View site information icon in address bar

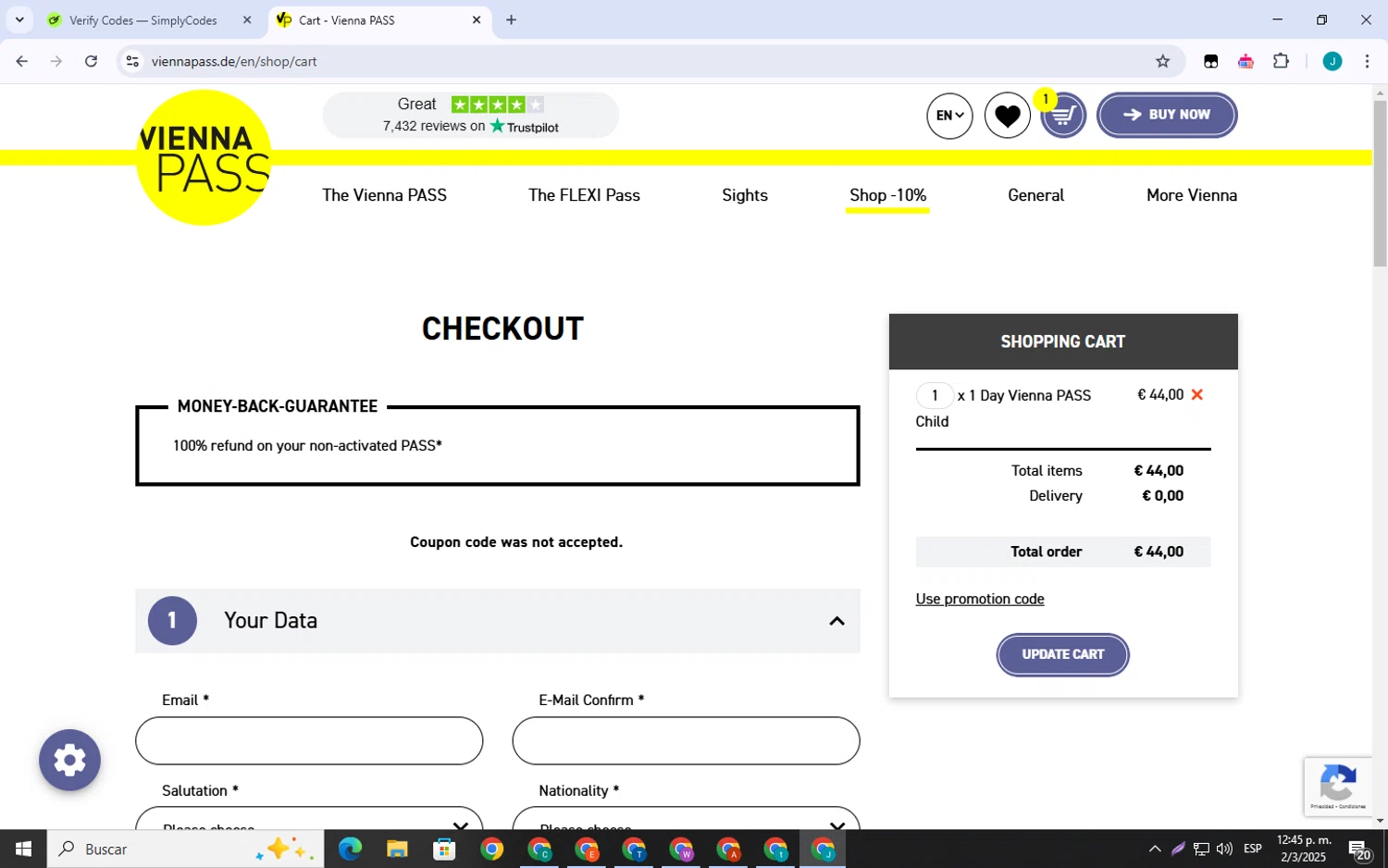click(x=132, y=62)
